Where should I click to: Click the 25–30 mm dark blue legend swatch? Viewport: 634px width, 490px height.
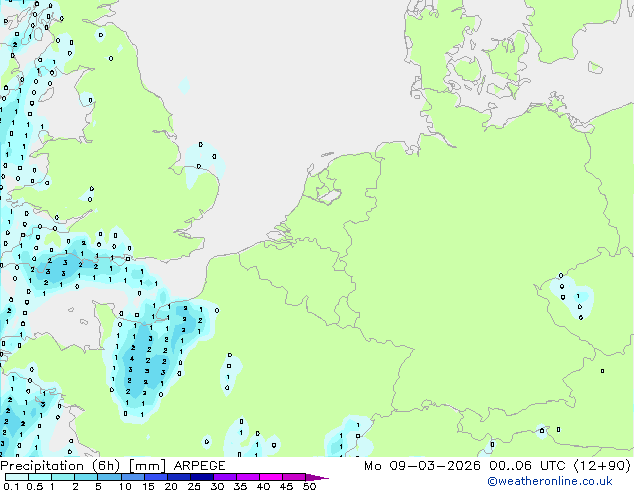[202, 477]
